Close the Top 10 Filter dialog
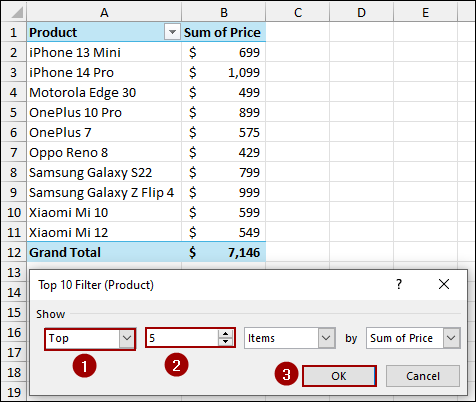The height and width of the screenshot is (402, 476). (x=444, y=285)
